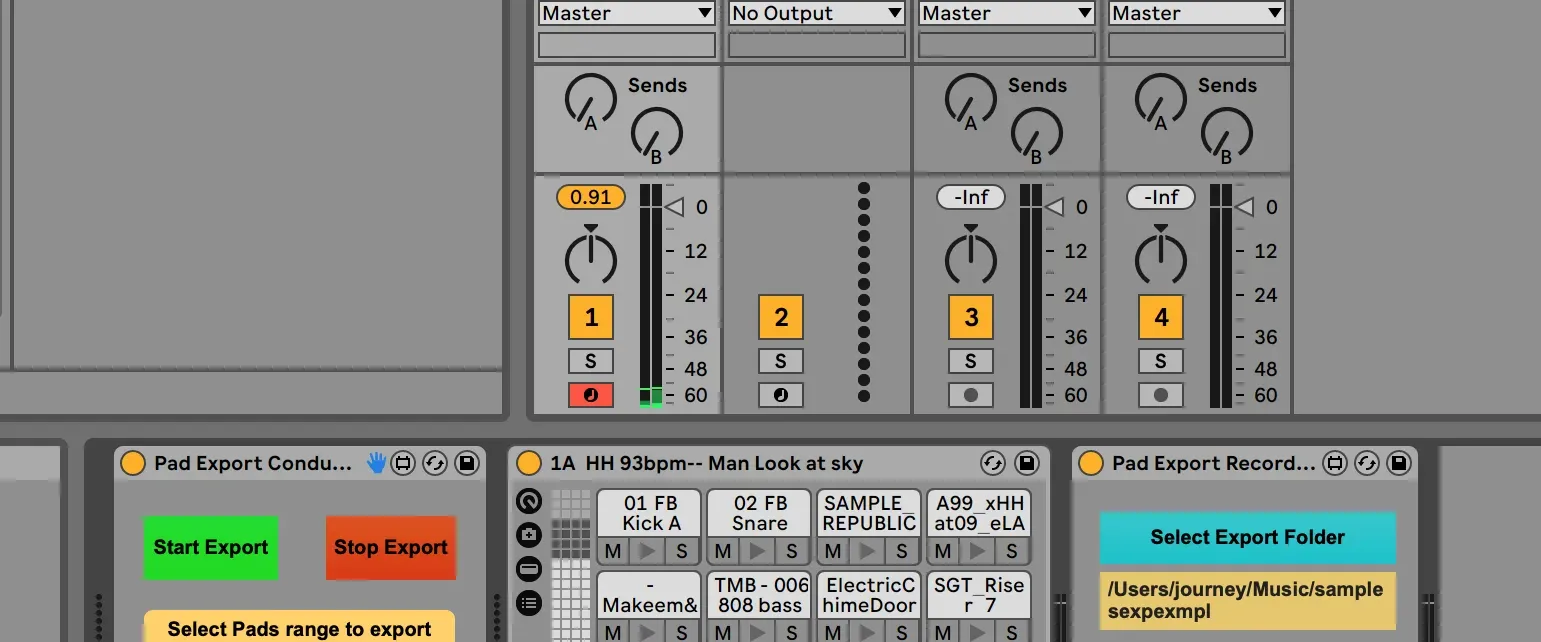The width and height of the screenshot is (1541, 642).
Task: Click Select Pads range to export
Action: tap(299, 627)
